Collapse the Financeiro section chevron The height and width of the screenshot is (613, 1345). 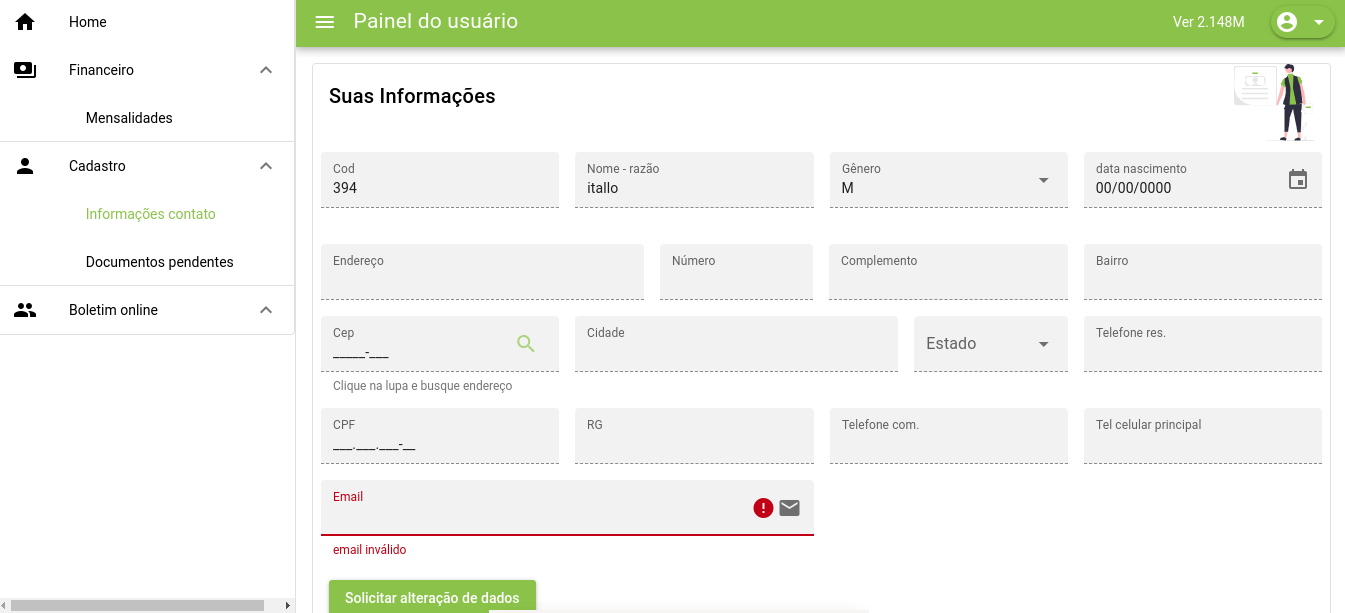(x=266, y=70)
